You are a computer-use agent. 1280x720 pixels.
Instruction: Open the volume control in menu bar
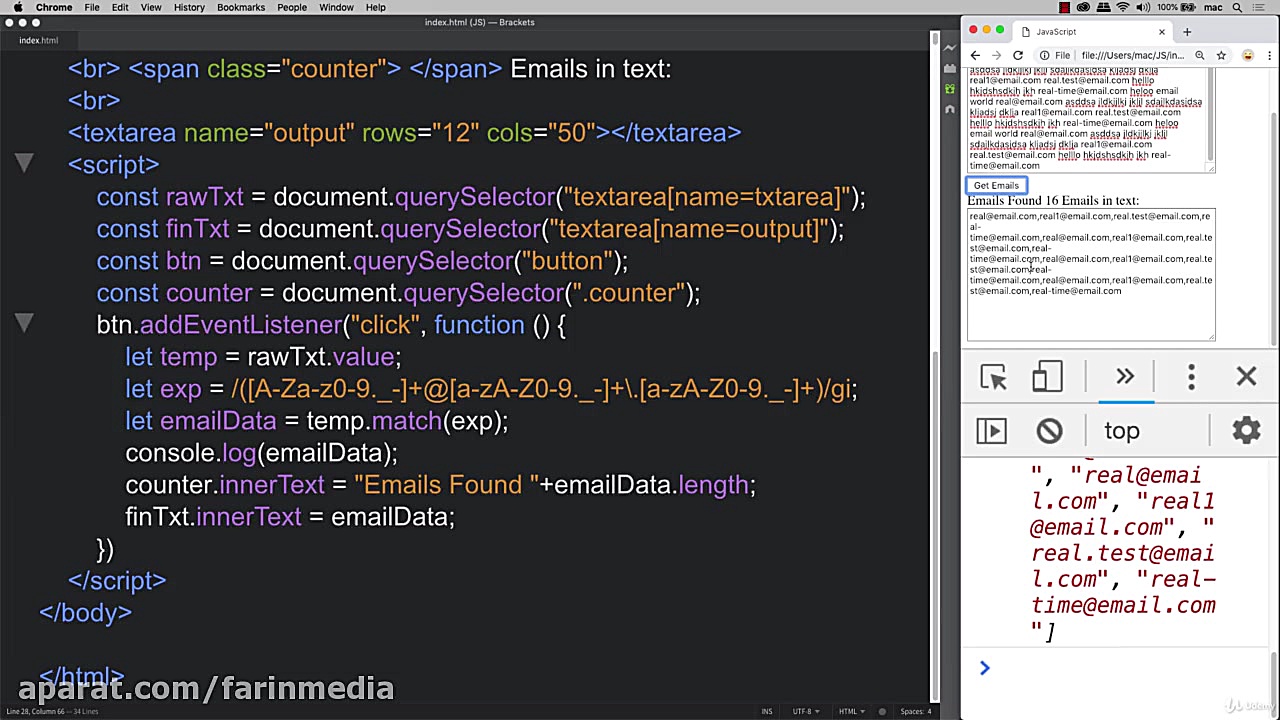tap(1141, 7)
